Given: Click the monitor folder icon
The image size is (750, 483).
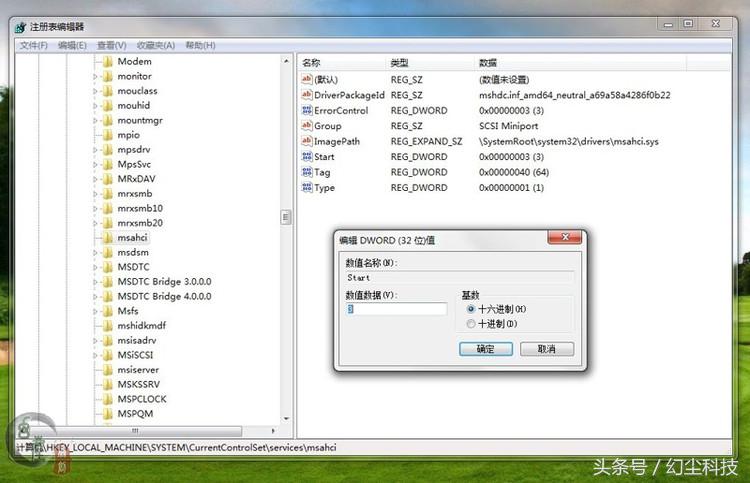Looking at the screenshot, I should point(108,76).
